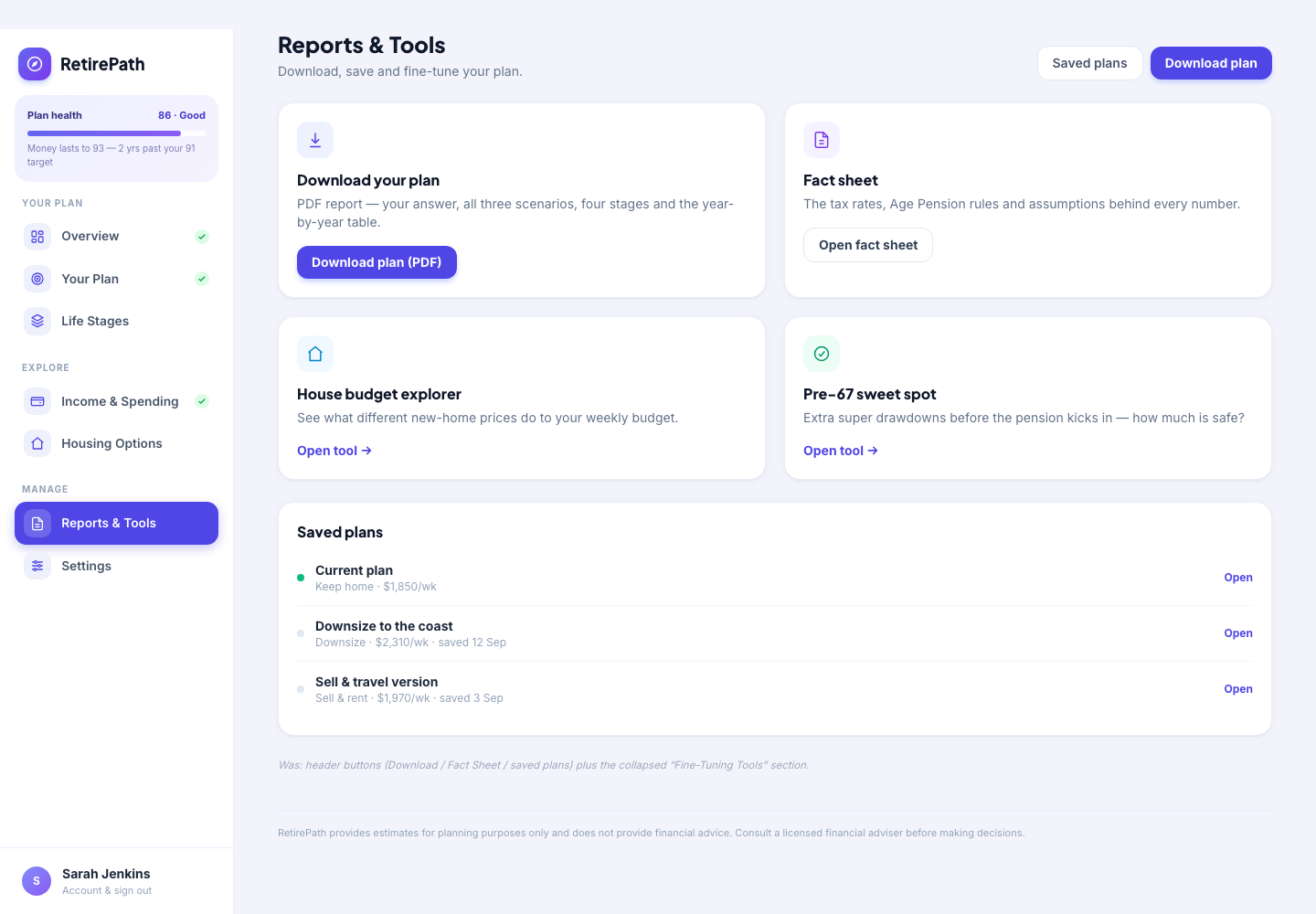This screenshot has height=914, width=1316.
Task: Click the Income & Spending card icon
Action: click(37, 401)
